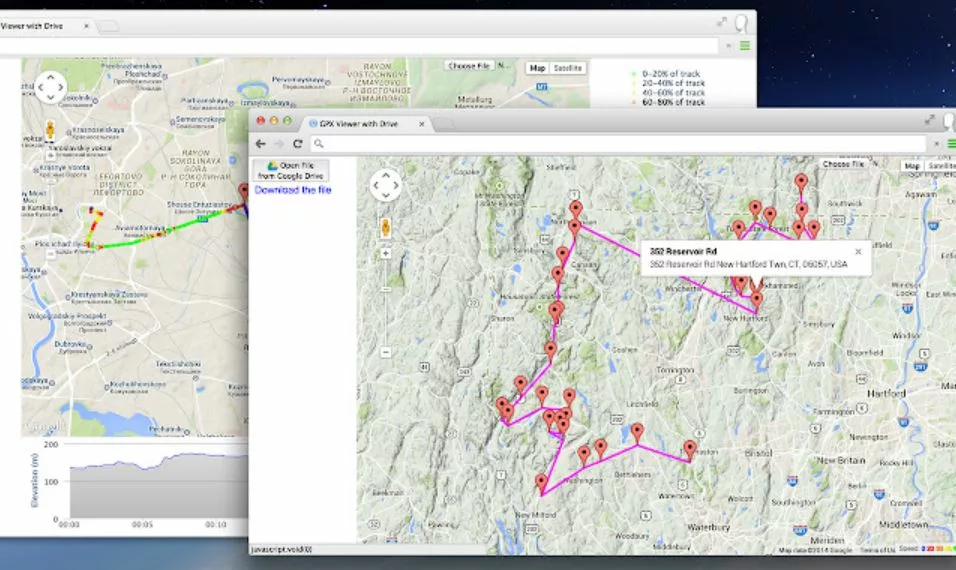Enter fullscreen in the front browser window

point(929,119)
